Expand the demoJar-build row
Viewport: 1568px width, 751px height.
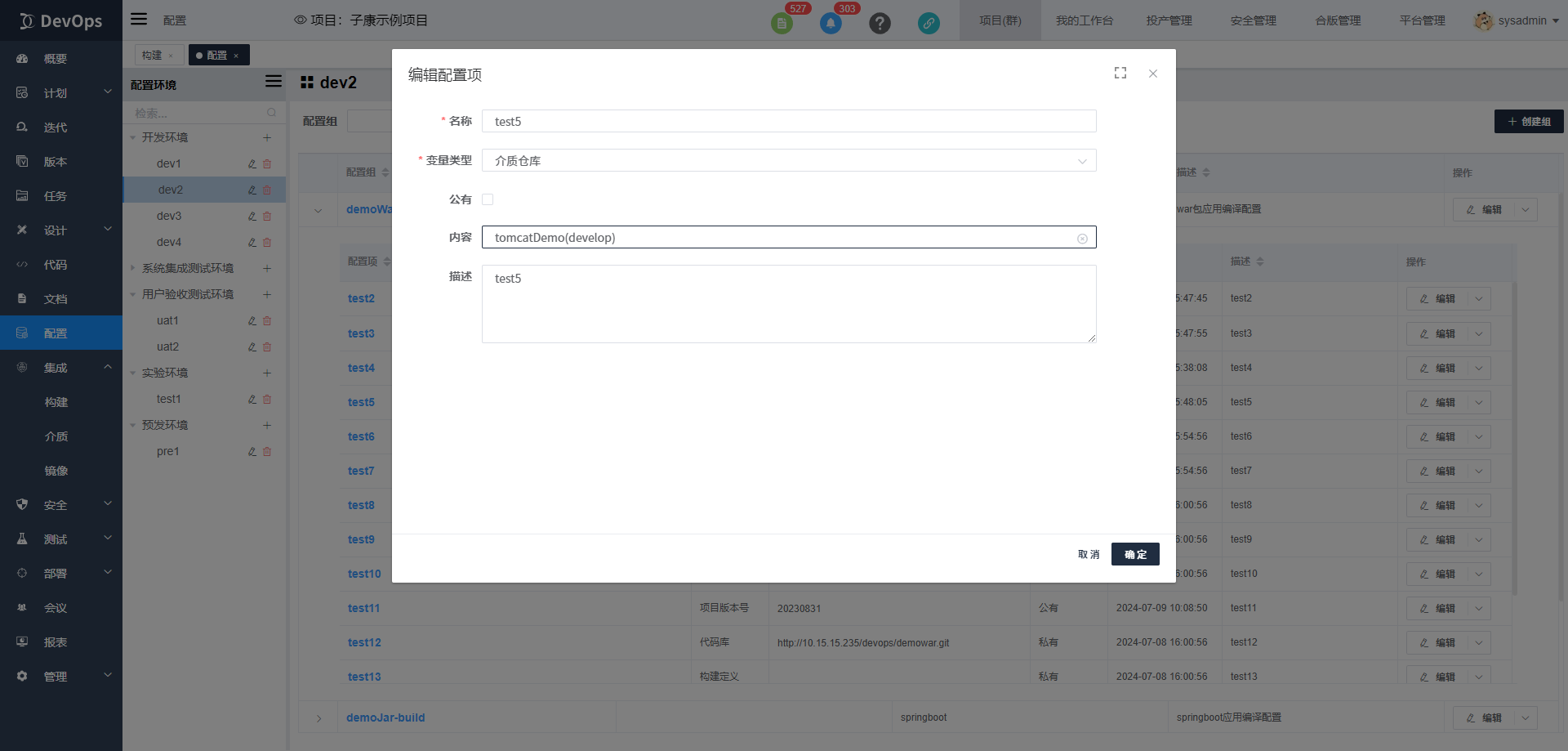tap(318, 718)
